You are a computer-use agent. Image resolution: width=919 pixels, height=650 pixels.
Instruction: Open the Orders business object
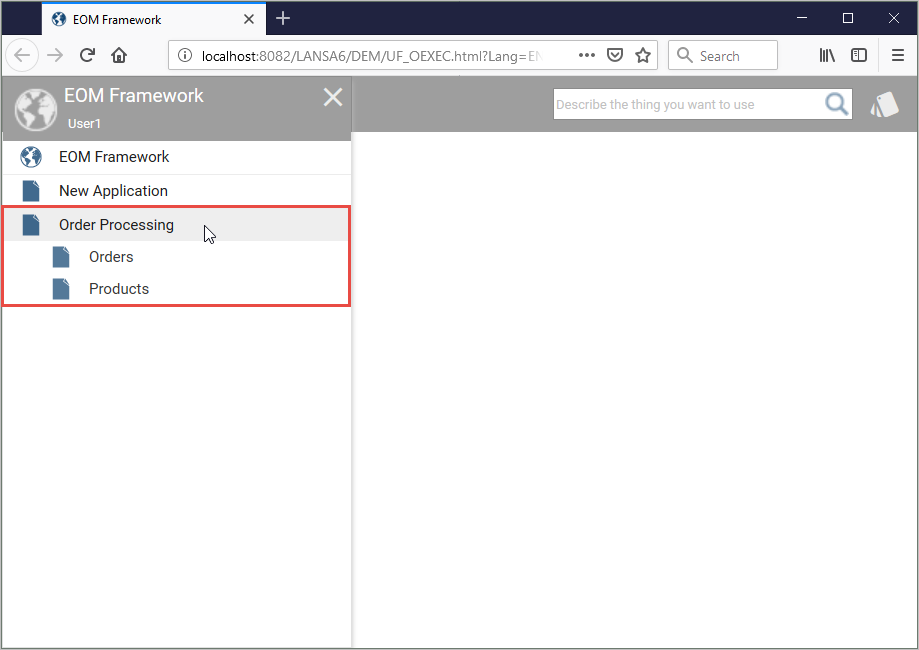177,257
